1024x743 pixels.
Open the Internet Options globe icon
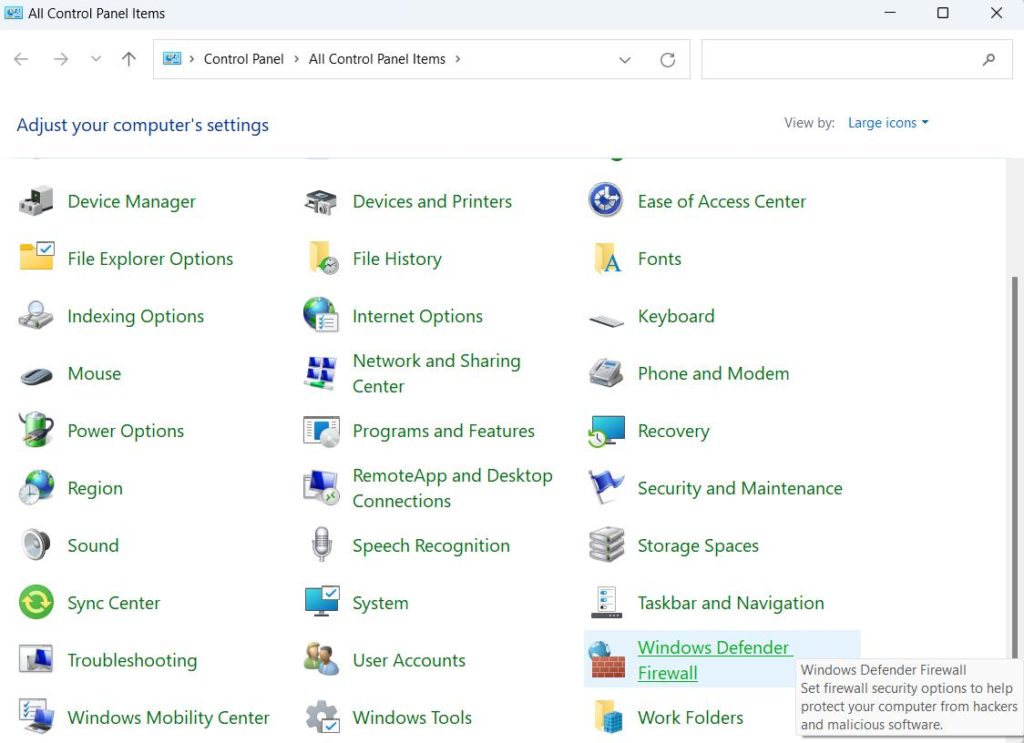tap(321, 315)
